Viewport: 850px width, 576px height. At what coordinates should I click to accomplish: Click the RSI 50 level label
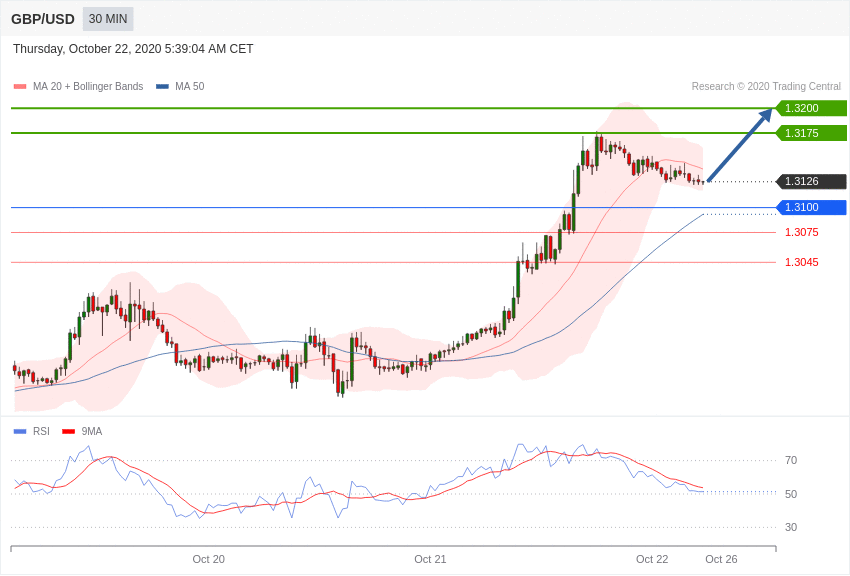[x=791, y=494]
